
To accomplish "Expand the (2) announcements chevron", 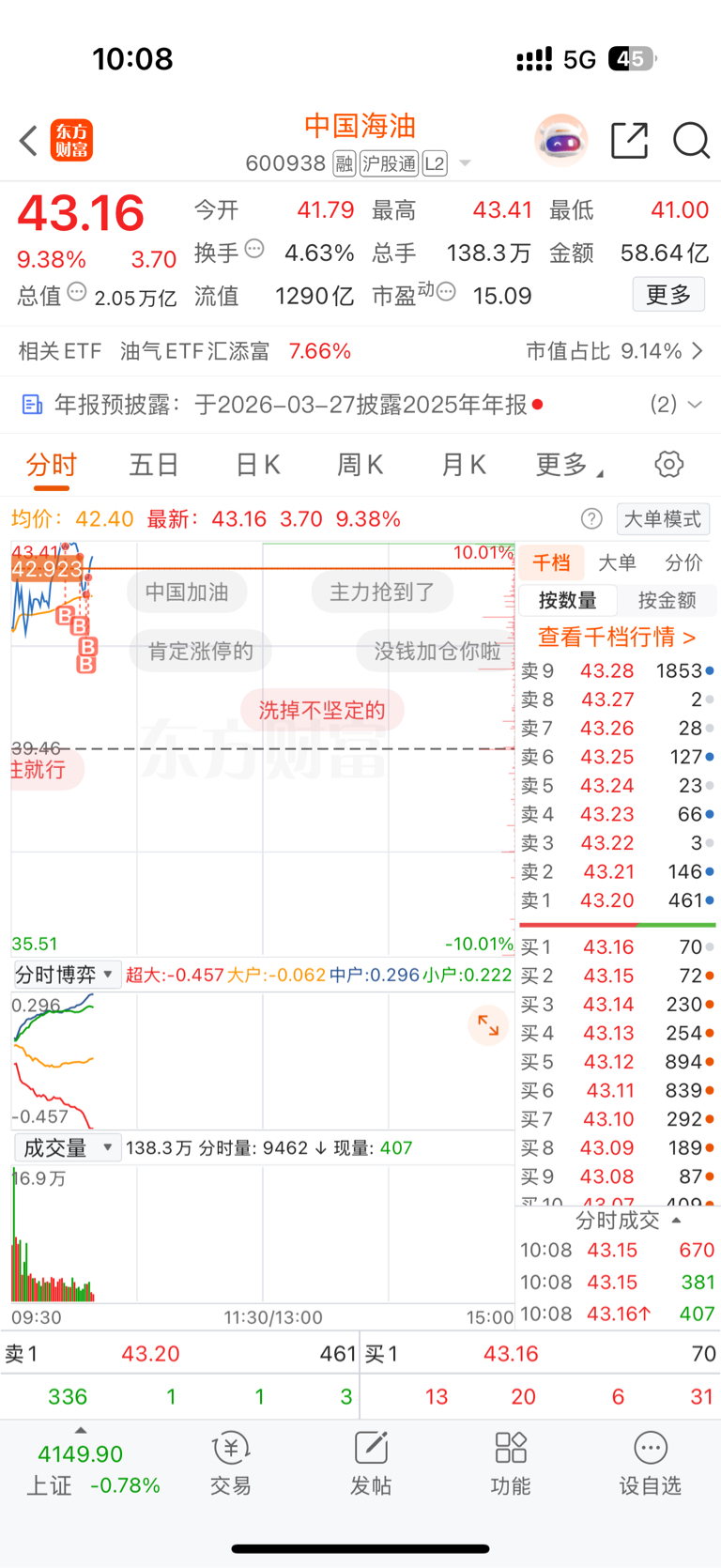I will [x=696, y=405].
